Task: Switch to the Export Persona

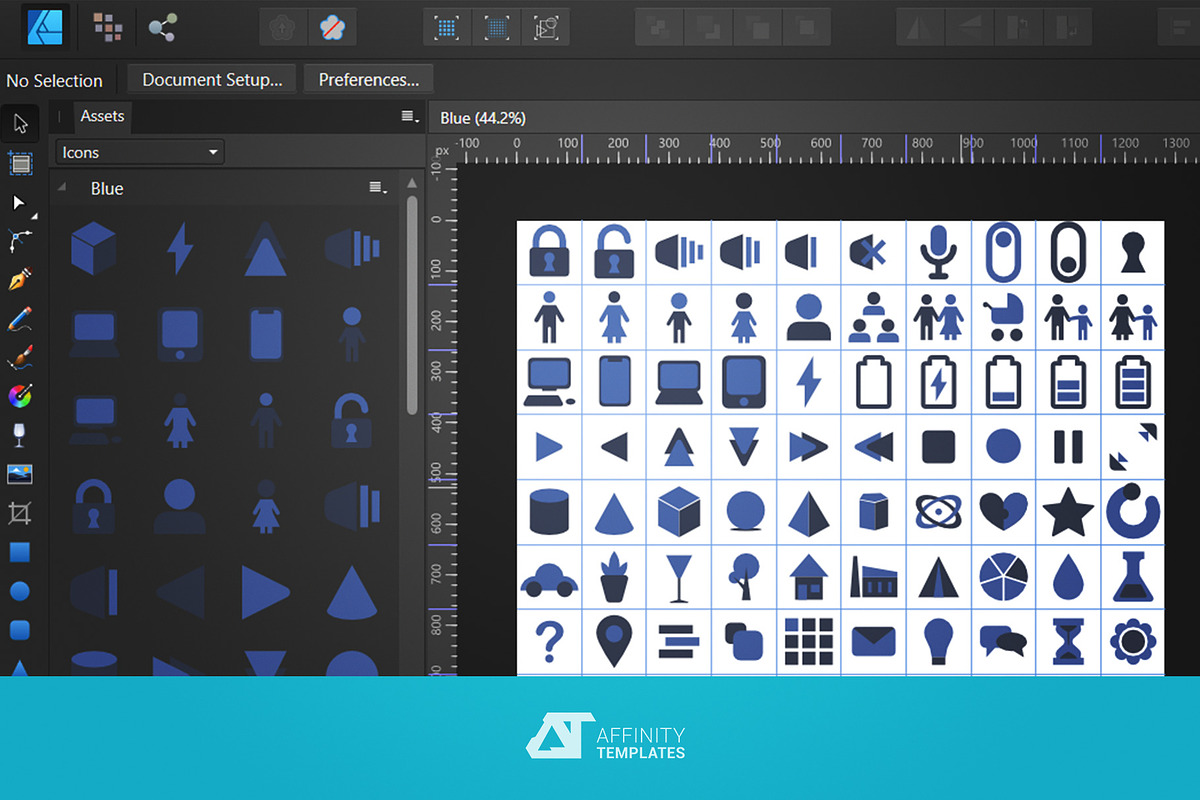Action: click(162, 27)
